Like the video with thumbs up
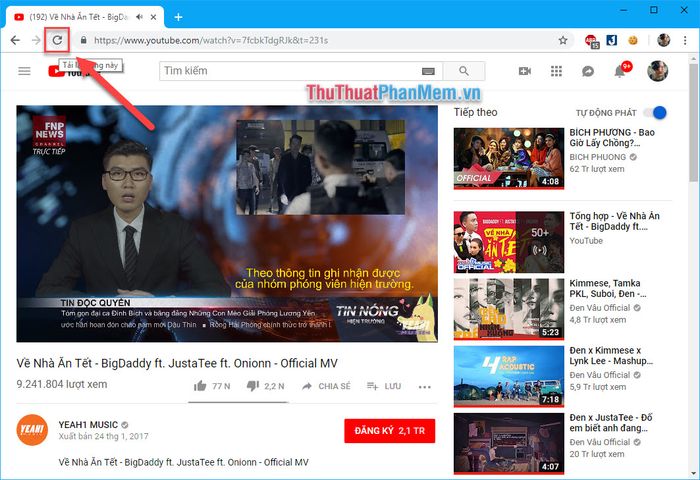The height and width of the screenshot is (480, 700). click(x=212, y=386)
